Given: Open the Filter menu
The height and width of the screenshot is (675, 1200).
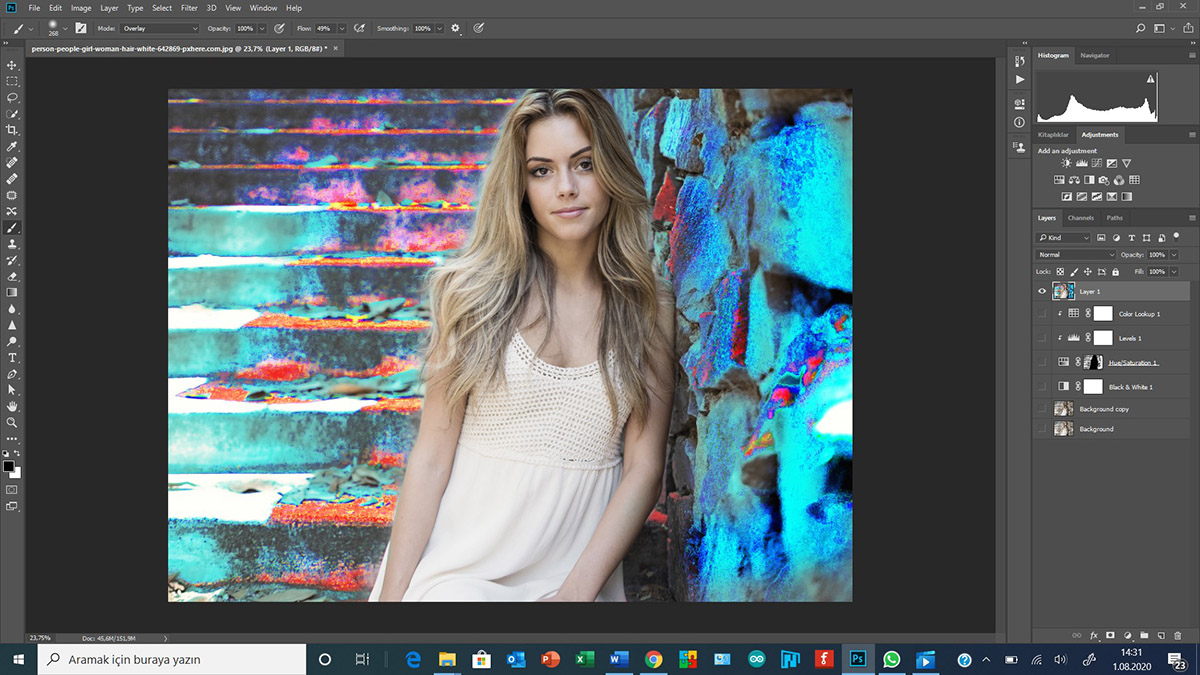Looking at the screenshot, I should tap(189, 8).
